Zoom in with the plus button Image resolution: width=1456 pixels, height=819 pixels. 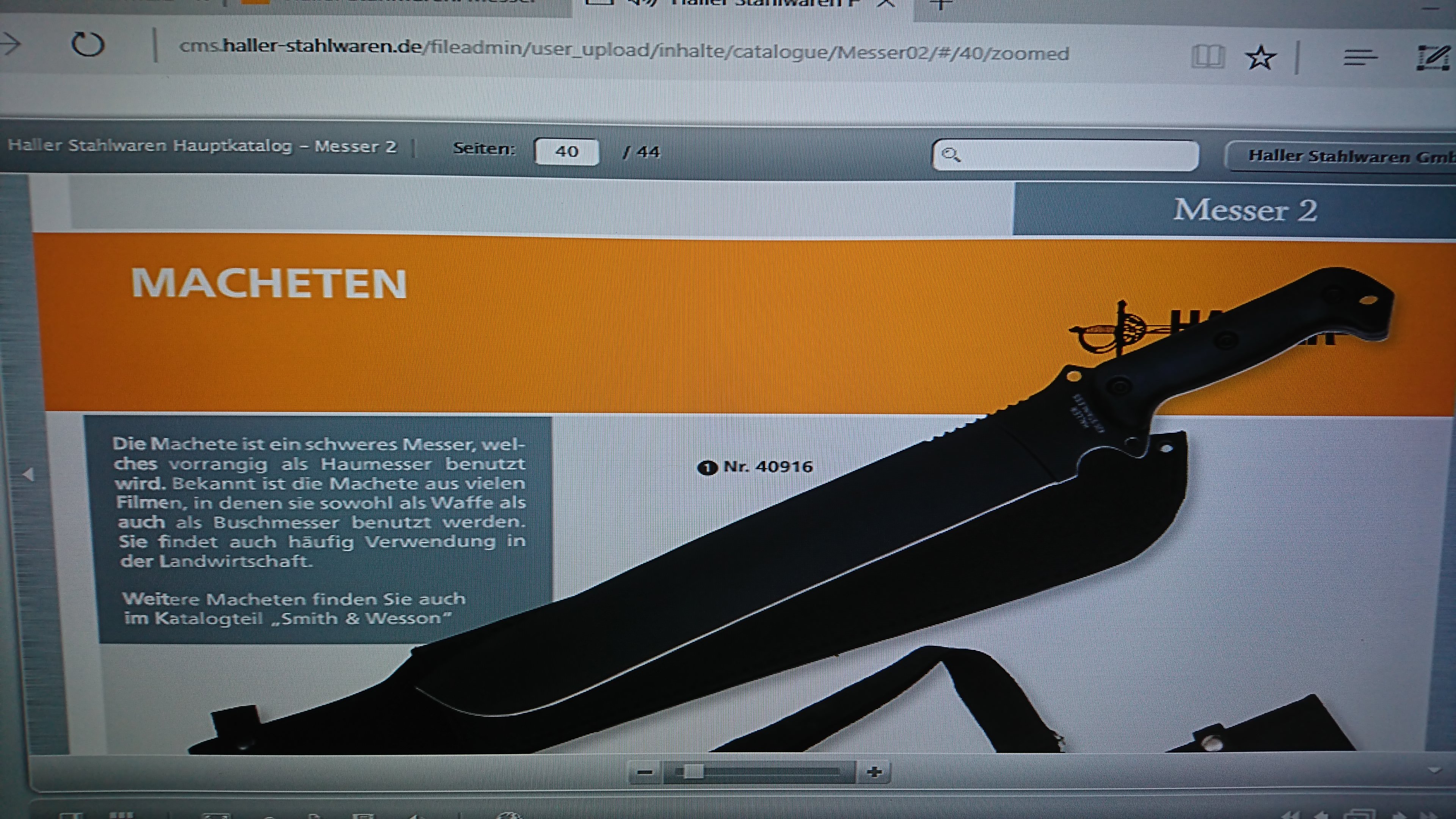coord(874,772)
